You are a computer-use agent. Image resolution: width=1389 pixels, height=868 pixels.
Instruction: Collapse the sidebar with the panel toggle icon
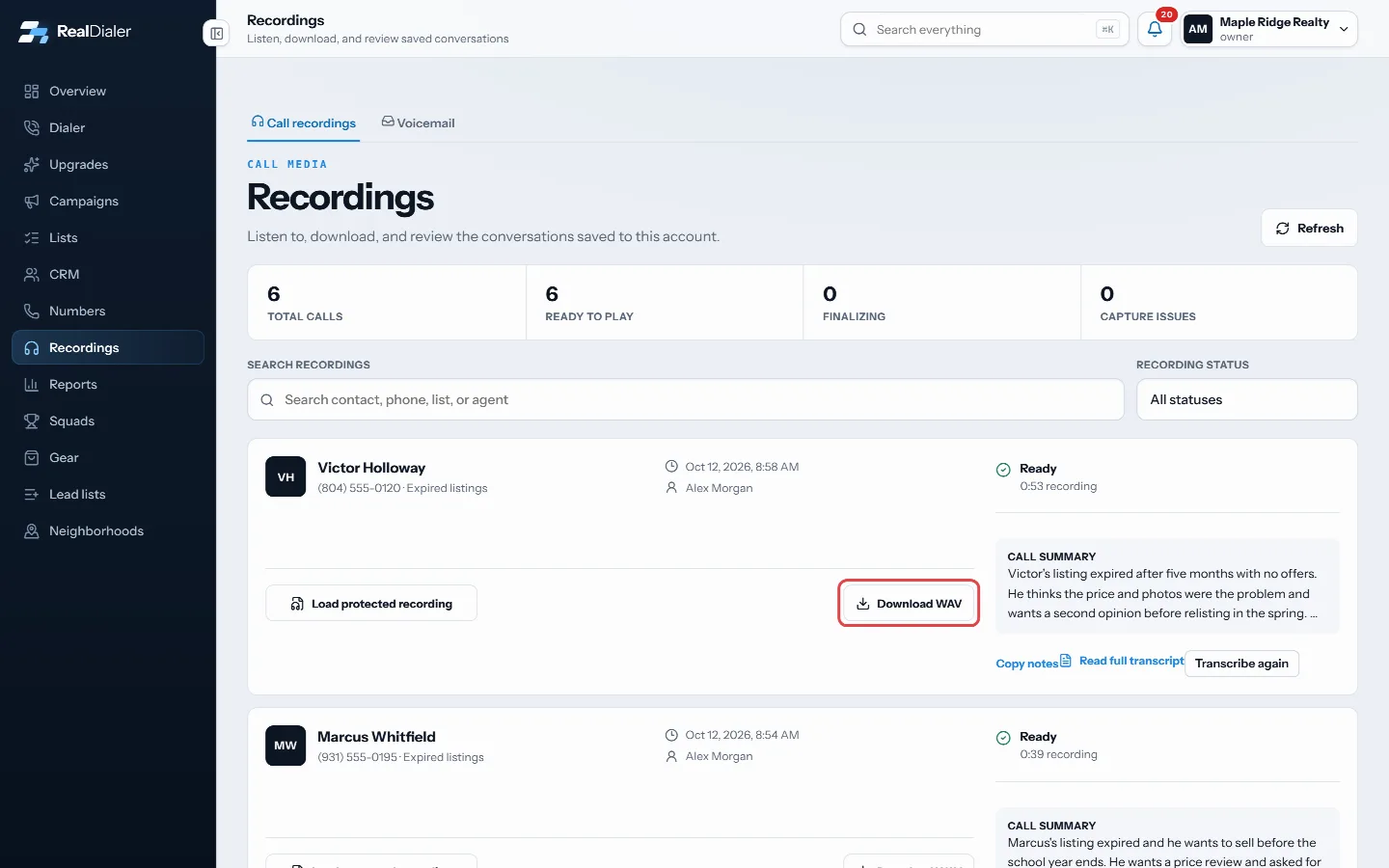click(x=216, y=34)
